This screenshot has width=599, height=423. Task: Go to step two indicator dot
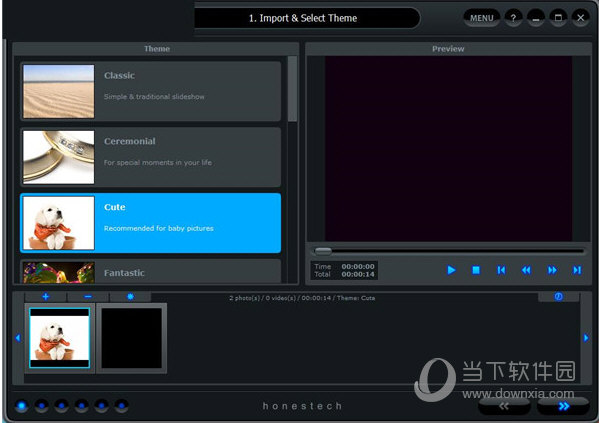[41, 406]
